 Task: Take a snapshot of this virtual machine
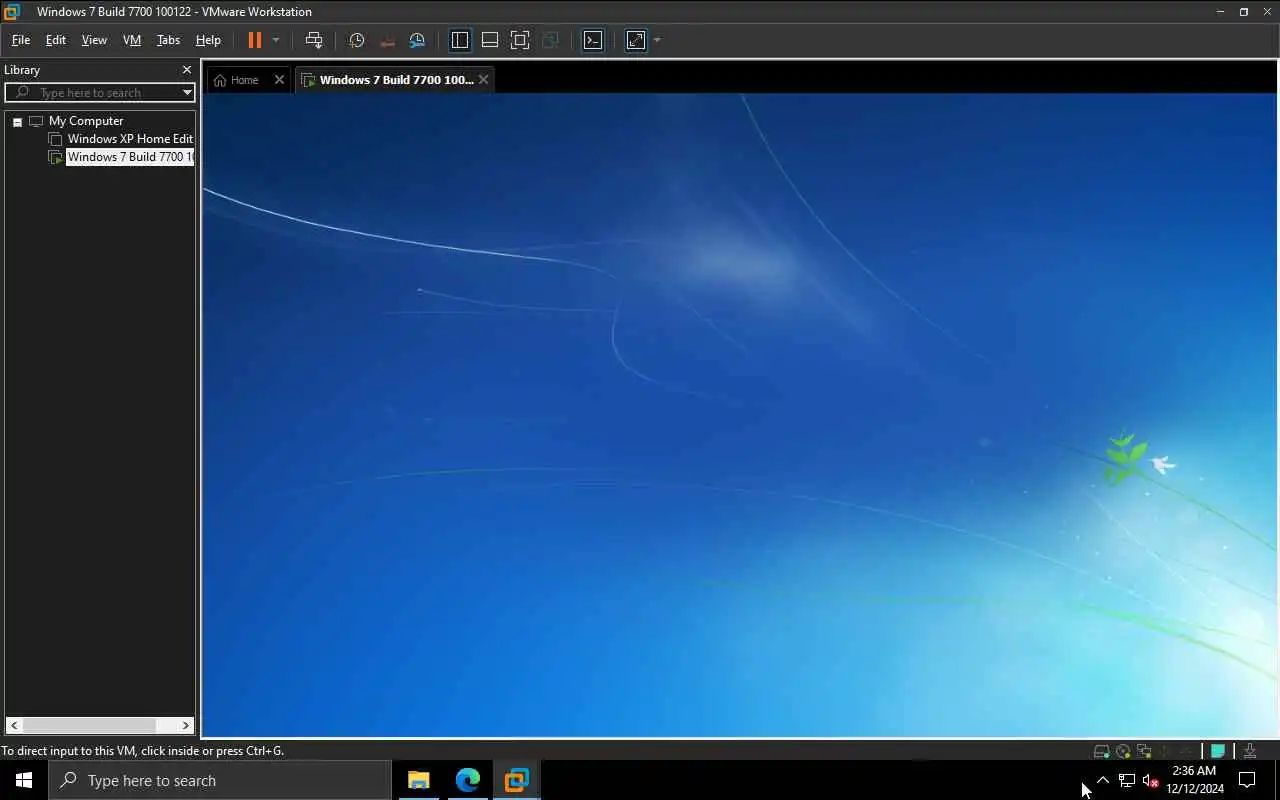(x=356, y=40)
